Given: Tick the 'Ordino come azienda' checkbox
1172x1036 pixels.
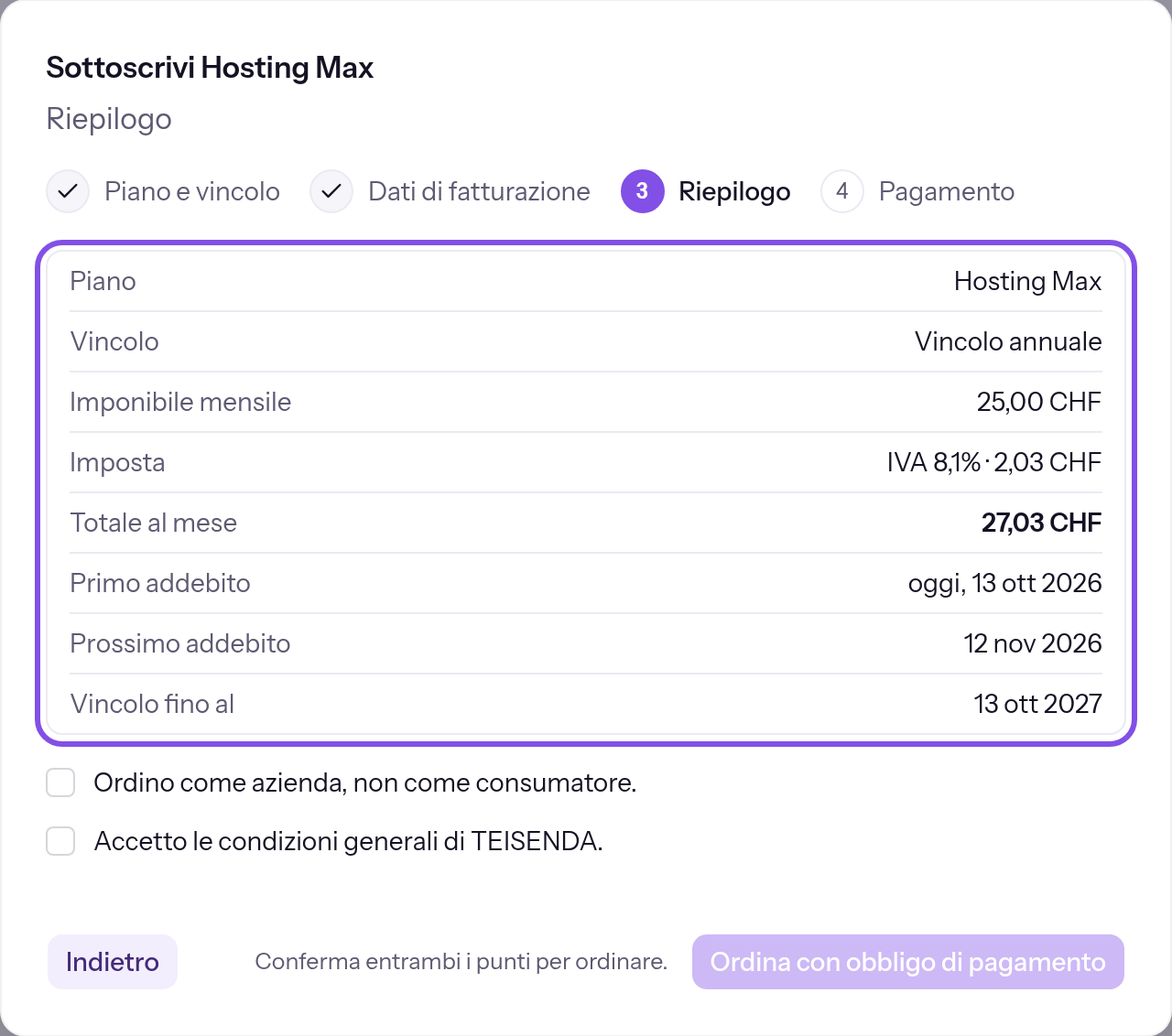Looking at the screenshot, I should [x=60, y=782].
